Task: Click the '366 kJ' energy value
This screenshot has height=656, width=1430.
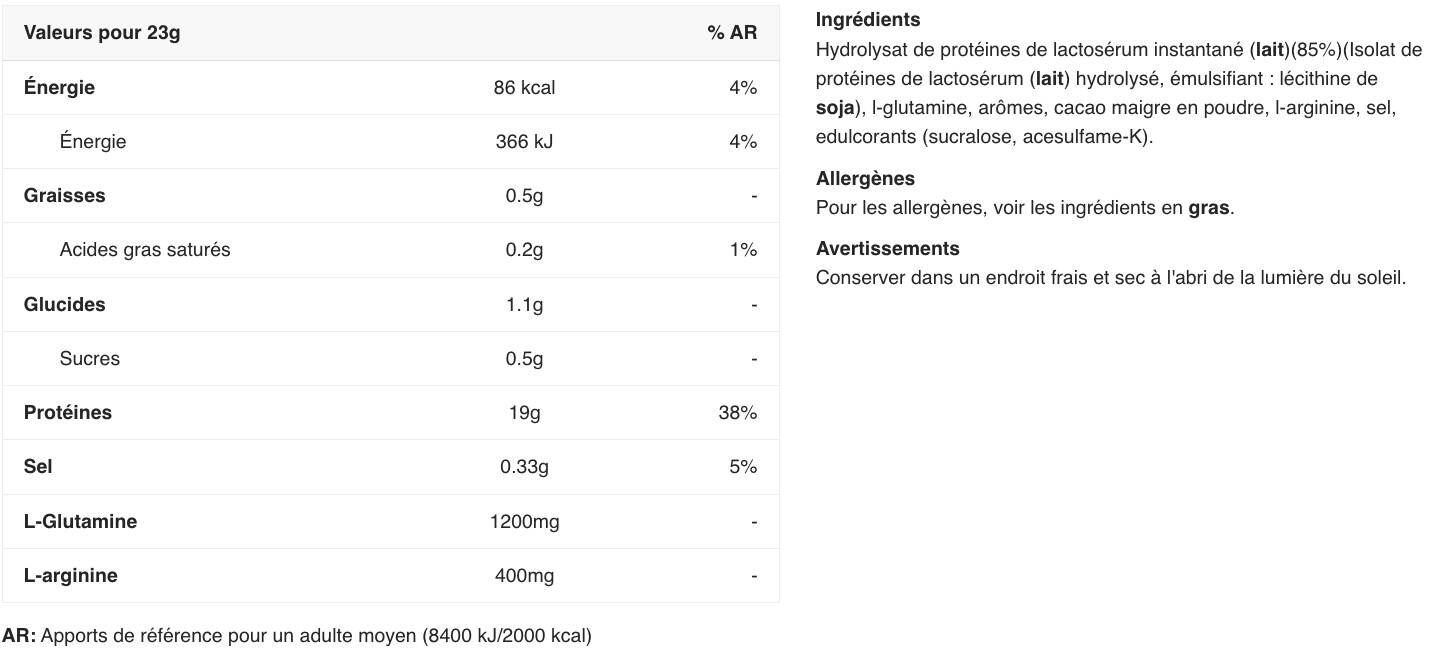Action: [x=524, y=142]
